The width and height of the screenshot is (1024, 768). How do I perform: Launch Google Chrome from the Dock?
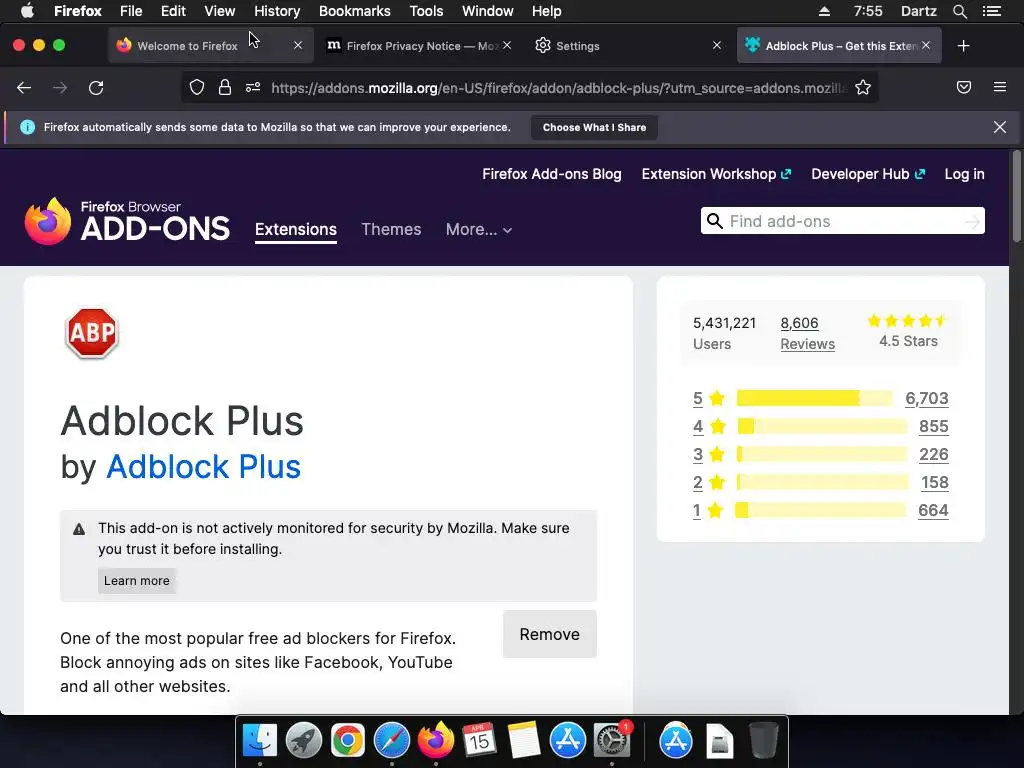pos(347,741)
